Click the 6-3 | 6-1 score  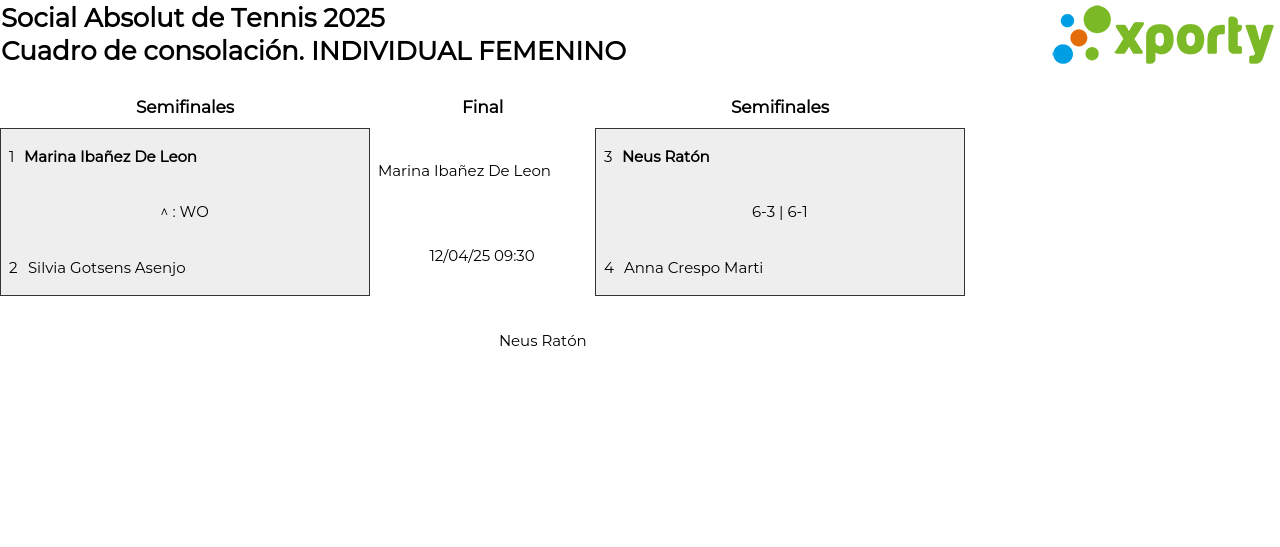click(x=780, y=212)
